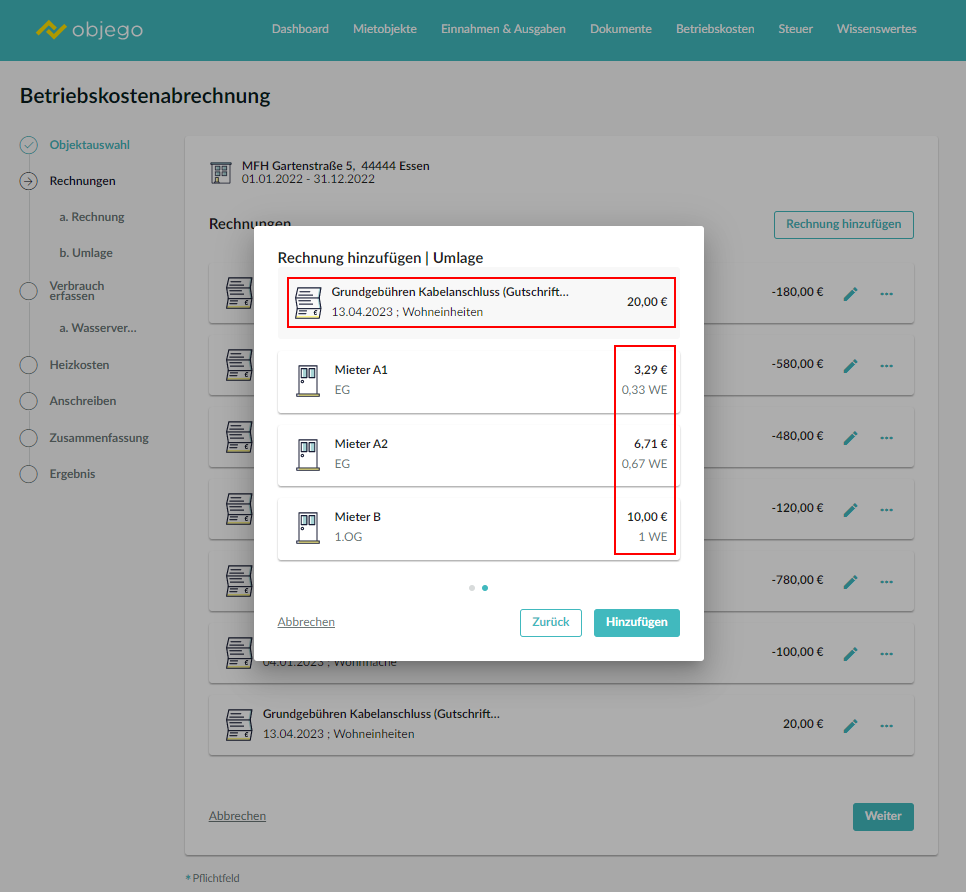The height and width of the screenshot is (892, 966).
Task: Click Abbrechen link inside the dialog
Action: (306, 622)
